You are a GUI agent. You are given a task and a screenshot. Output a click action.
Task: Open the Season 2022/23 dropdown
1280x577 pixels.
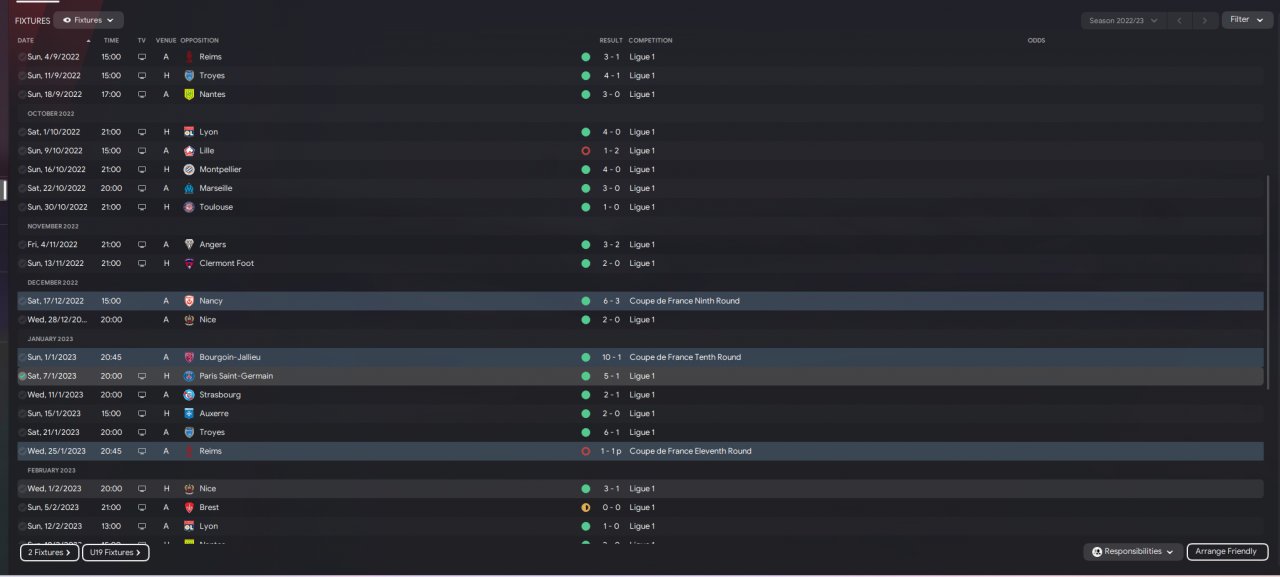click(1123, 20)
